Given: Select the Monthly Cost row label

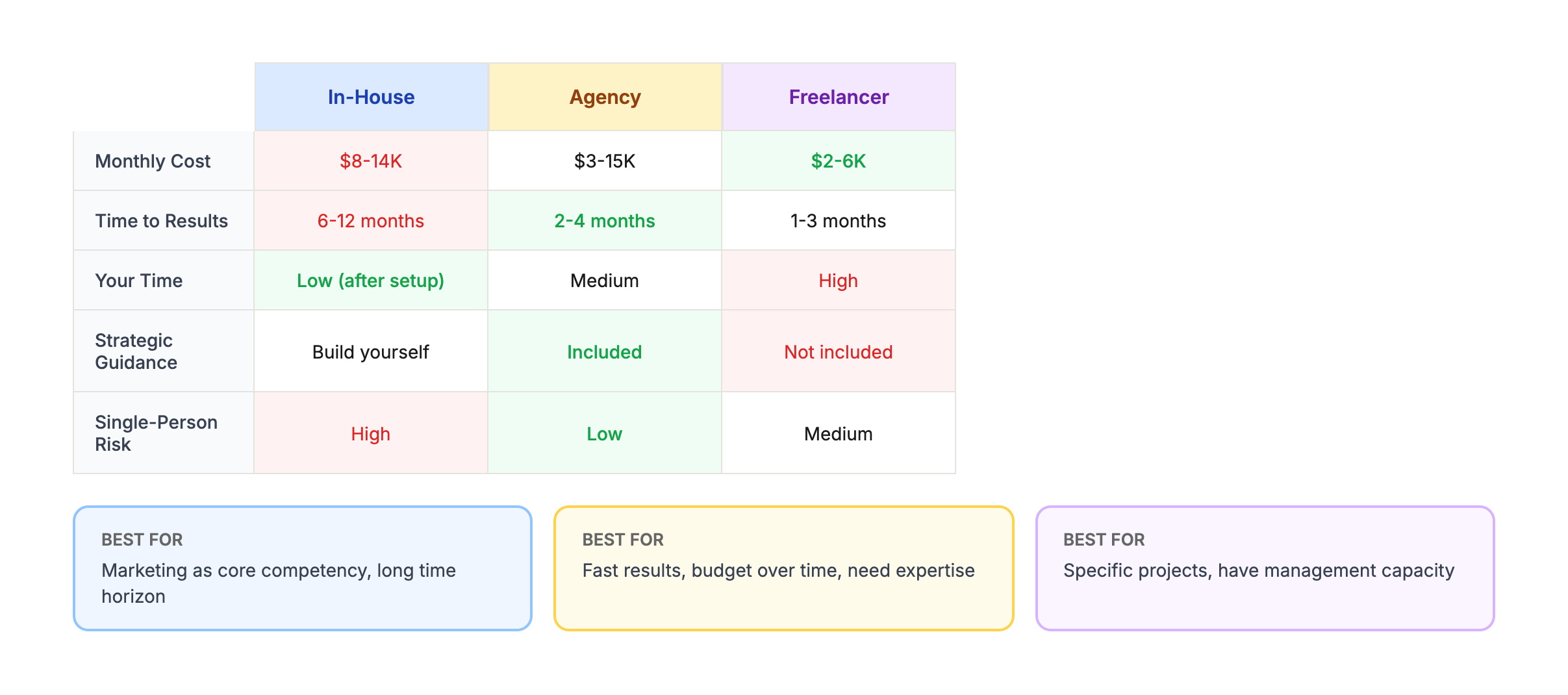Looking at the screenshot, I should (153, 161).
